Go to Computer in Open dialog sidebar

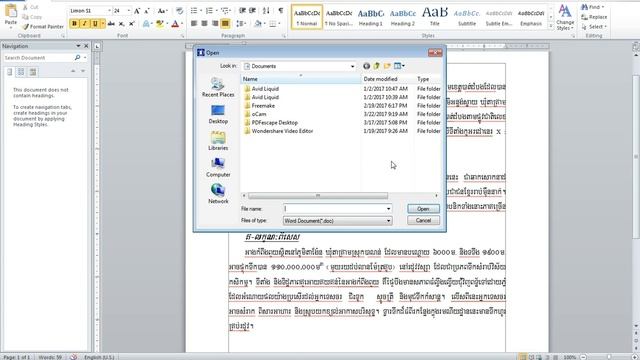[x=218, y=167]
